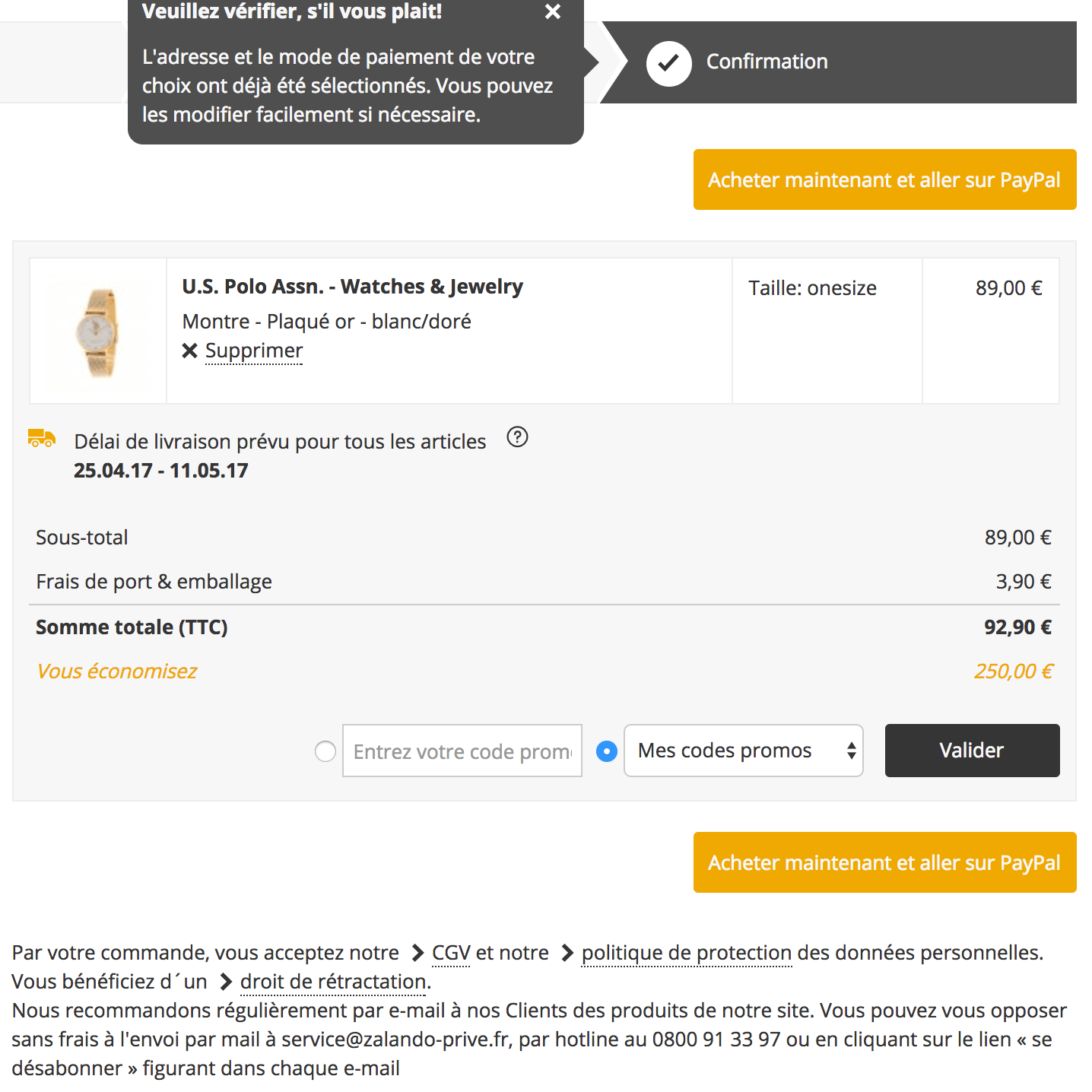
Task: Select the Mes codes promos radio button
Action: (x=606, y=751)
